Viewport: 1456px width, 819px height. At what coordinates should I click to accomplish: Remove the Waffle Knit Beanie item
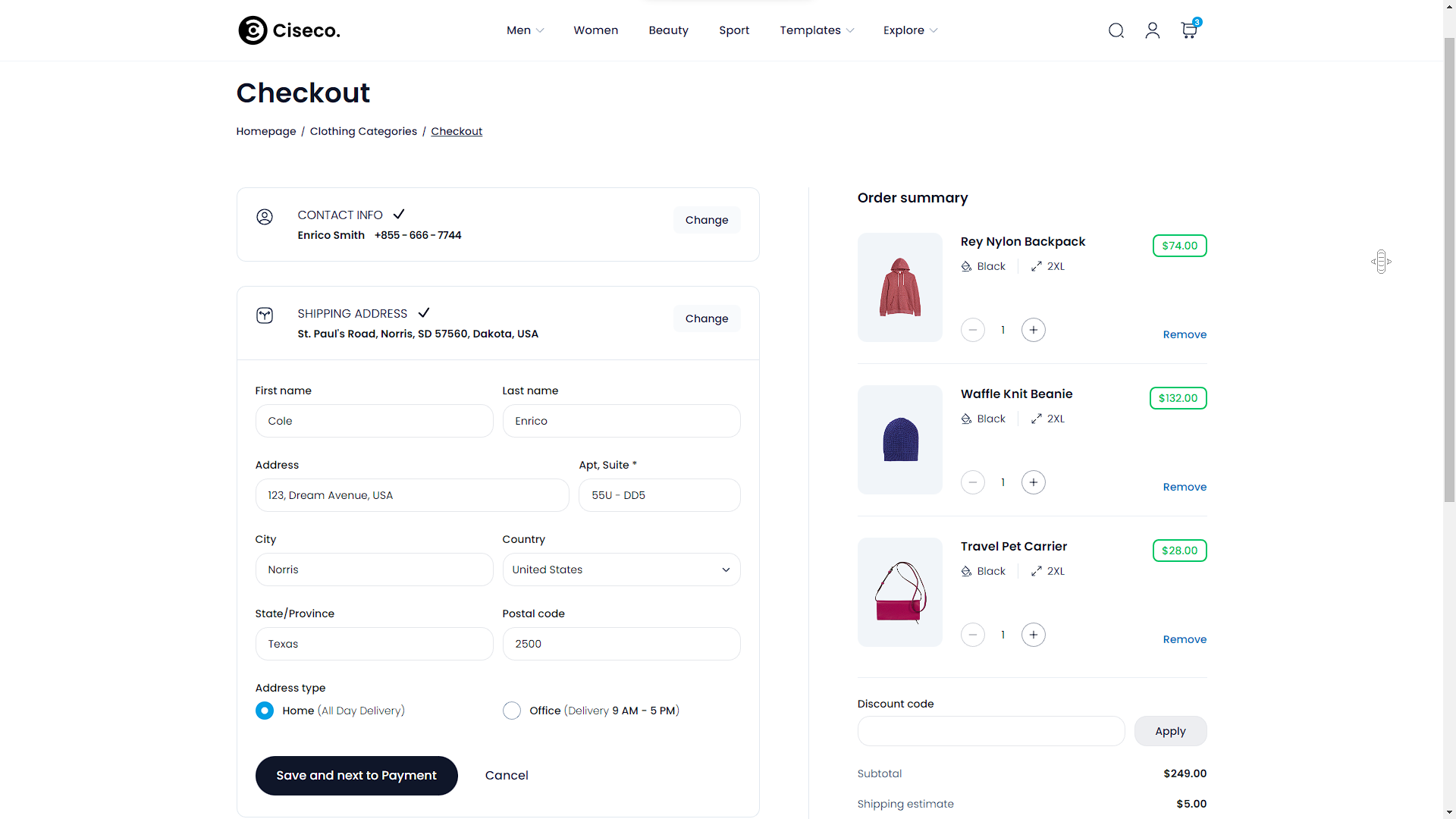[x=1185, y=487]
